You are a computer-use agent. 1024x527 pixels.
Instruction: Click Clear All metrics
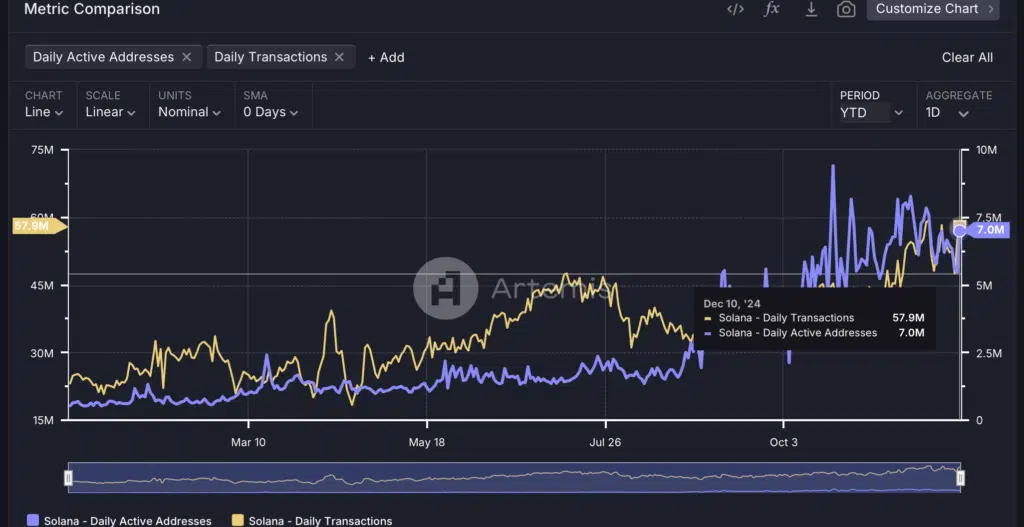[x=967, y=57]
